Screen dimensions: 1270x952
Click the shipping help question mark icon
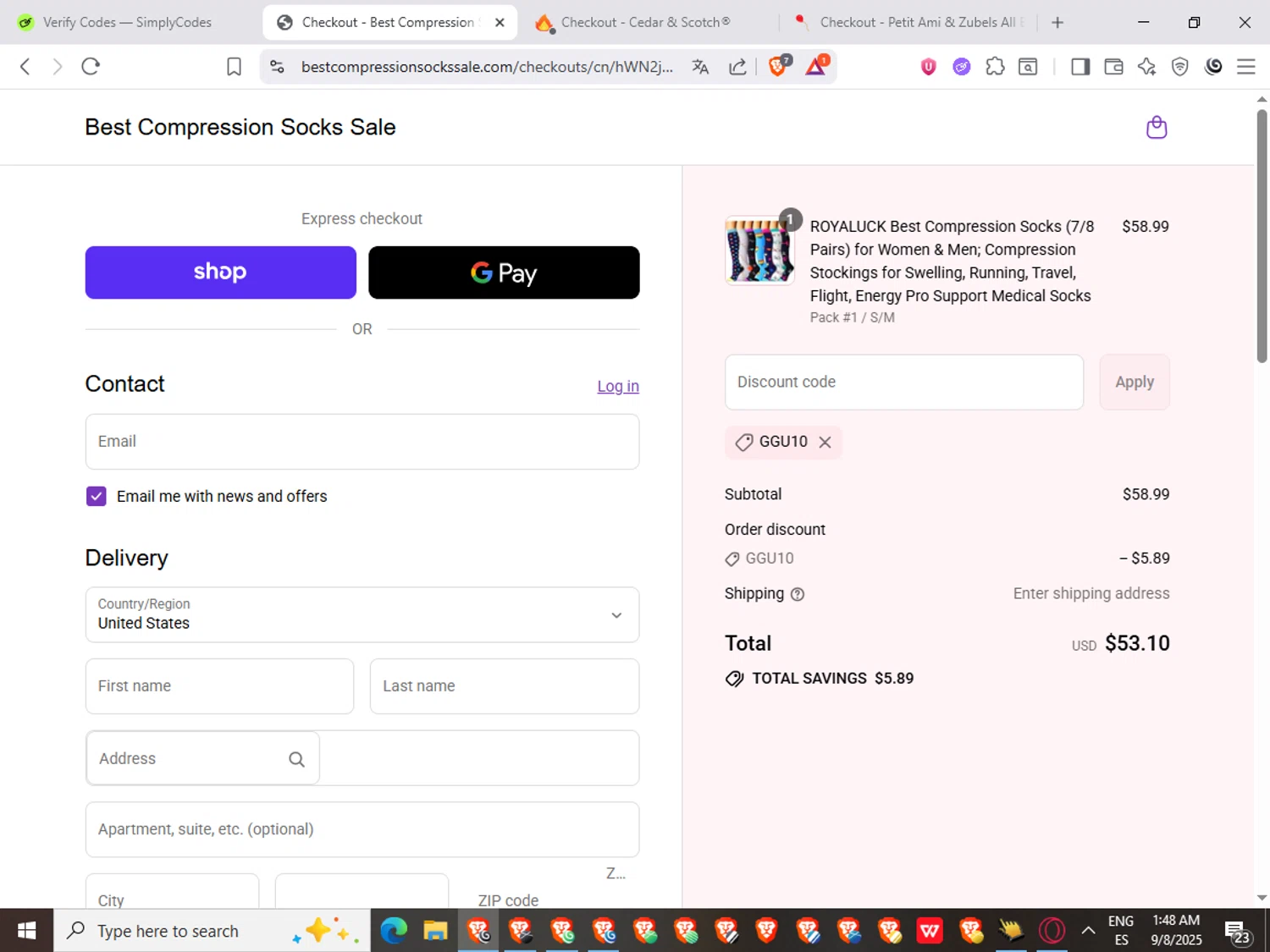pyautogui.click(x=797, y=595)
